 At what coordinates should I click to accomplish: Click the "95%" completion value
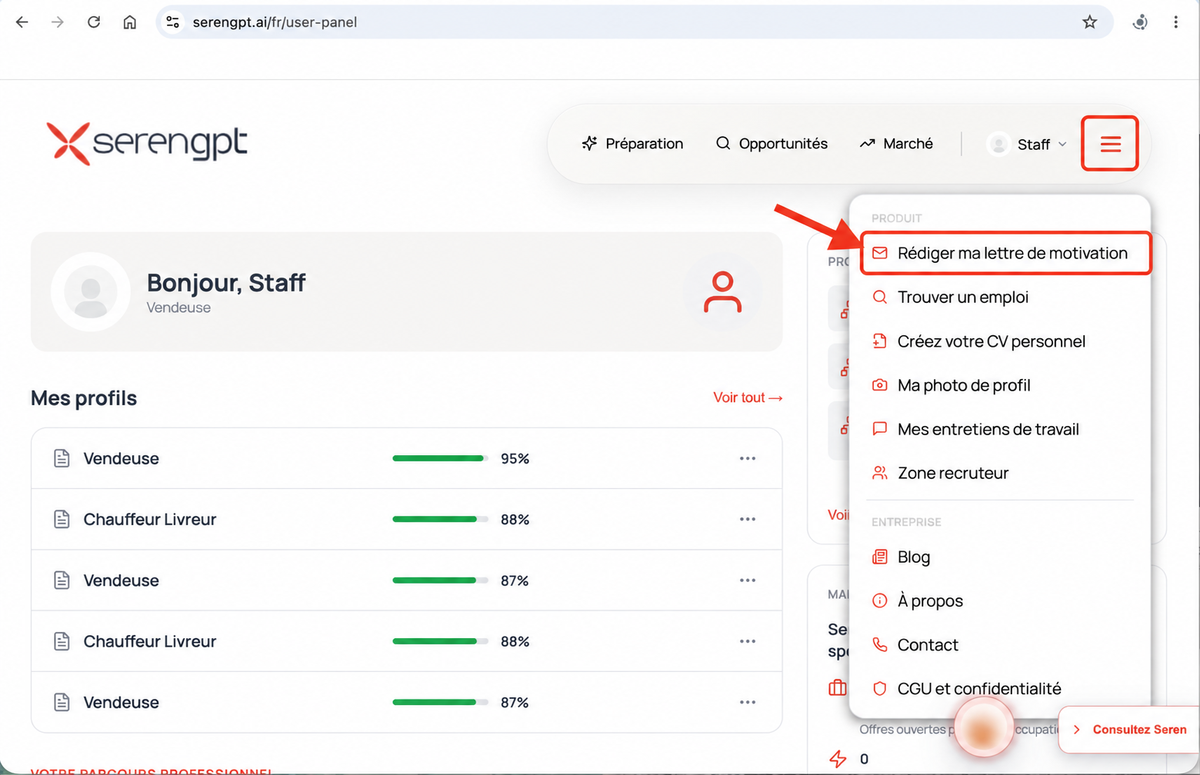pos(515,458)
